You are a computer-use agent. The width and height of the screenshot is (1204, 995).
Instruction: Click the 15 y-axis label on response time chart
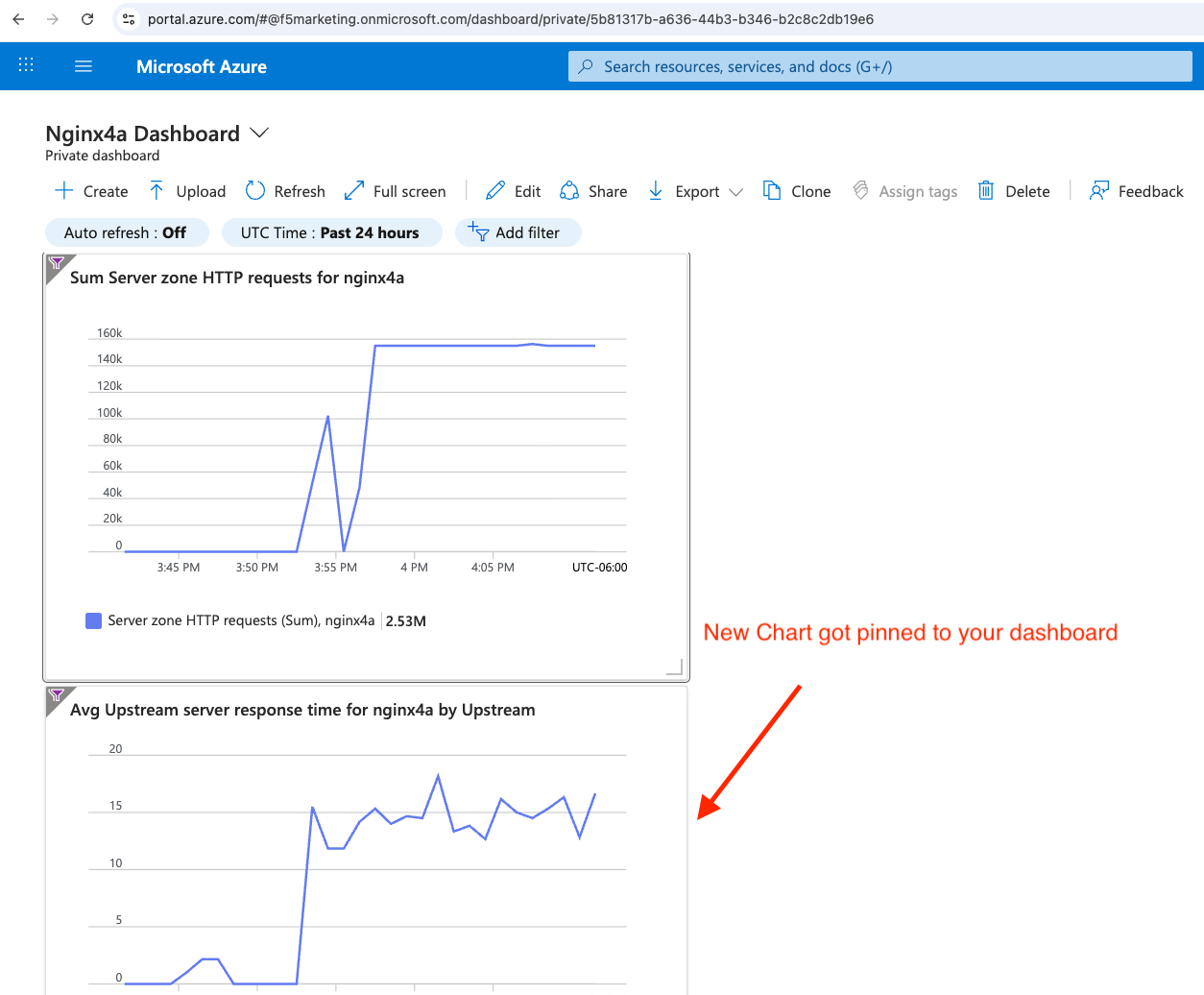coord(115,806)
